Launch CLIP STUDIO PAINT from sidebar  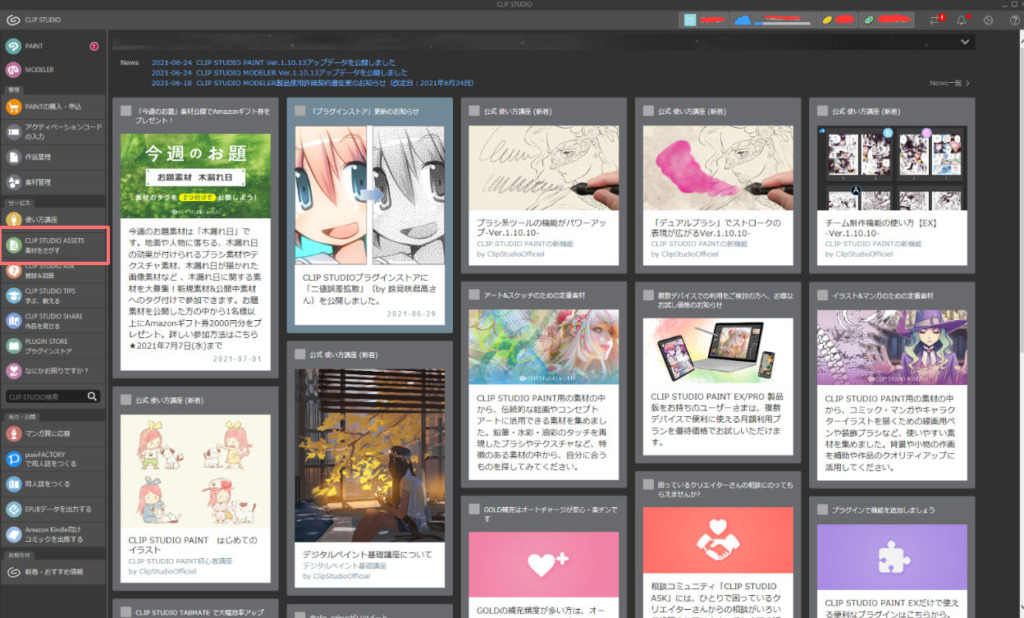[x=52, y=46]
